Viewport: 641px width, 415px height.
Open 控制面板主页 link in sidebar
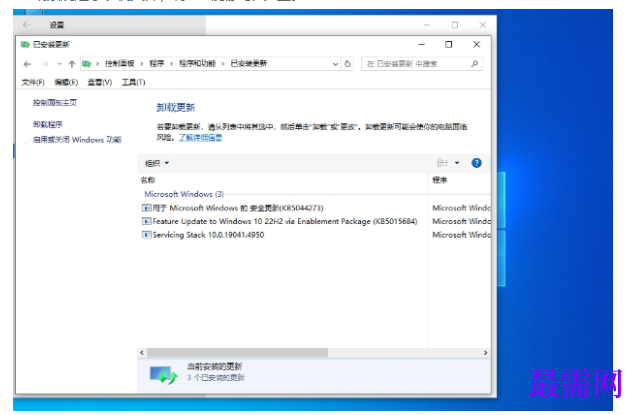pyautogui.click(x=55, y=103)
